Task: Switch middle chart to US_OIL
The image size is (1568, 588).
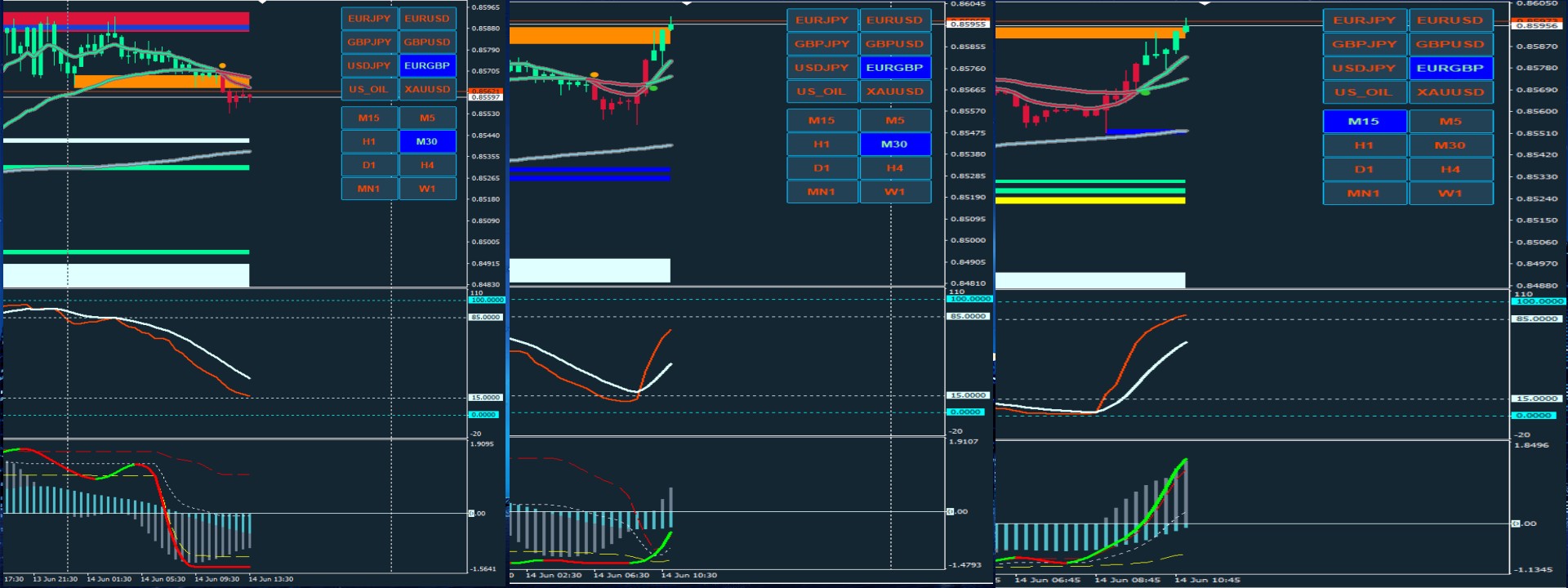Action: pyautogui.click(x=822, y=91)
